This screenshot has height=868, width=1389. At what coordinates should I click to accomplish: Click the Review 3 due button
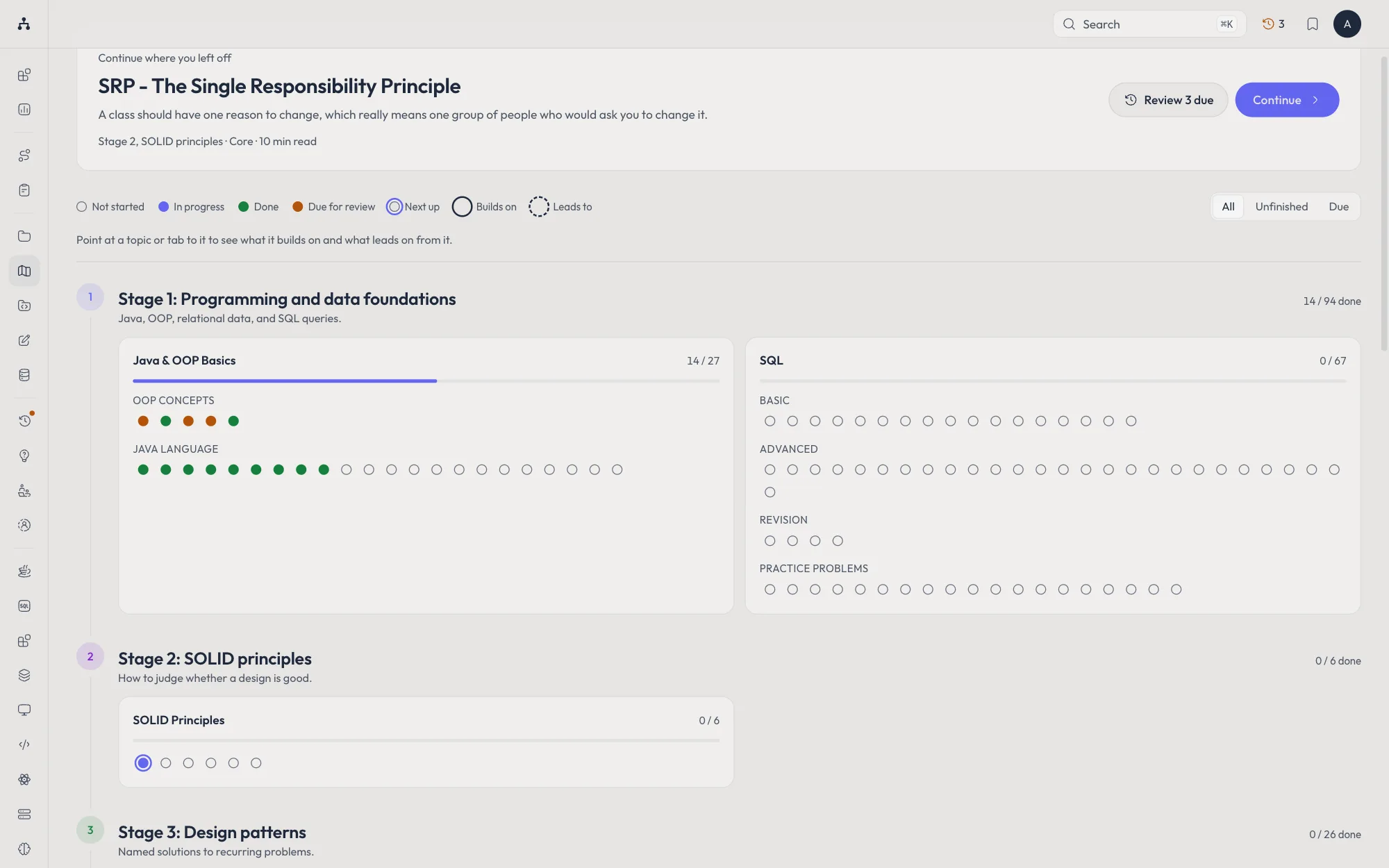pos(1168,100)
